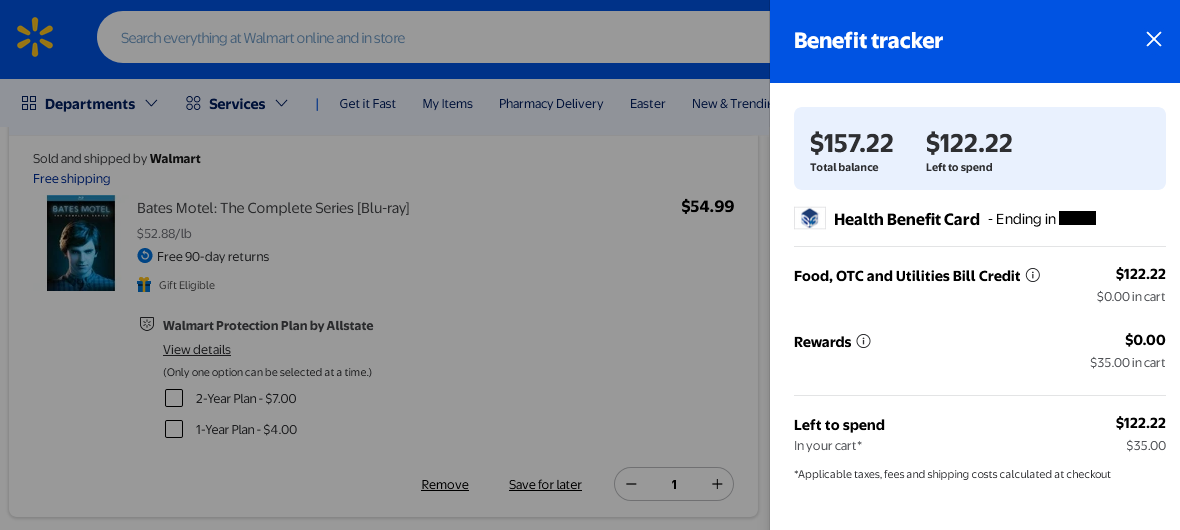Click the Services circles icon
The image size is (1180, 530).
(x=193, y=103)
